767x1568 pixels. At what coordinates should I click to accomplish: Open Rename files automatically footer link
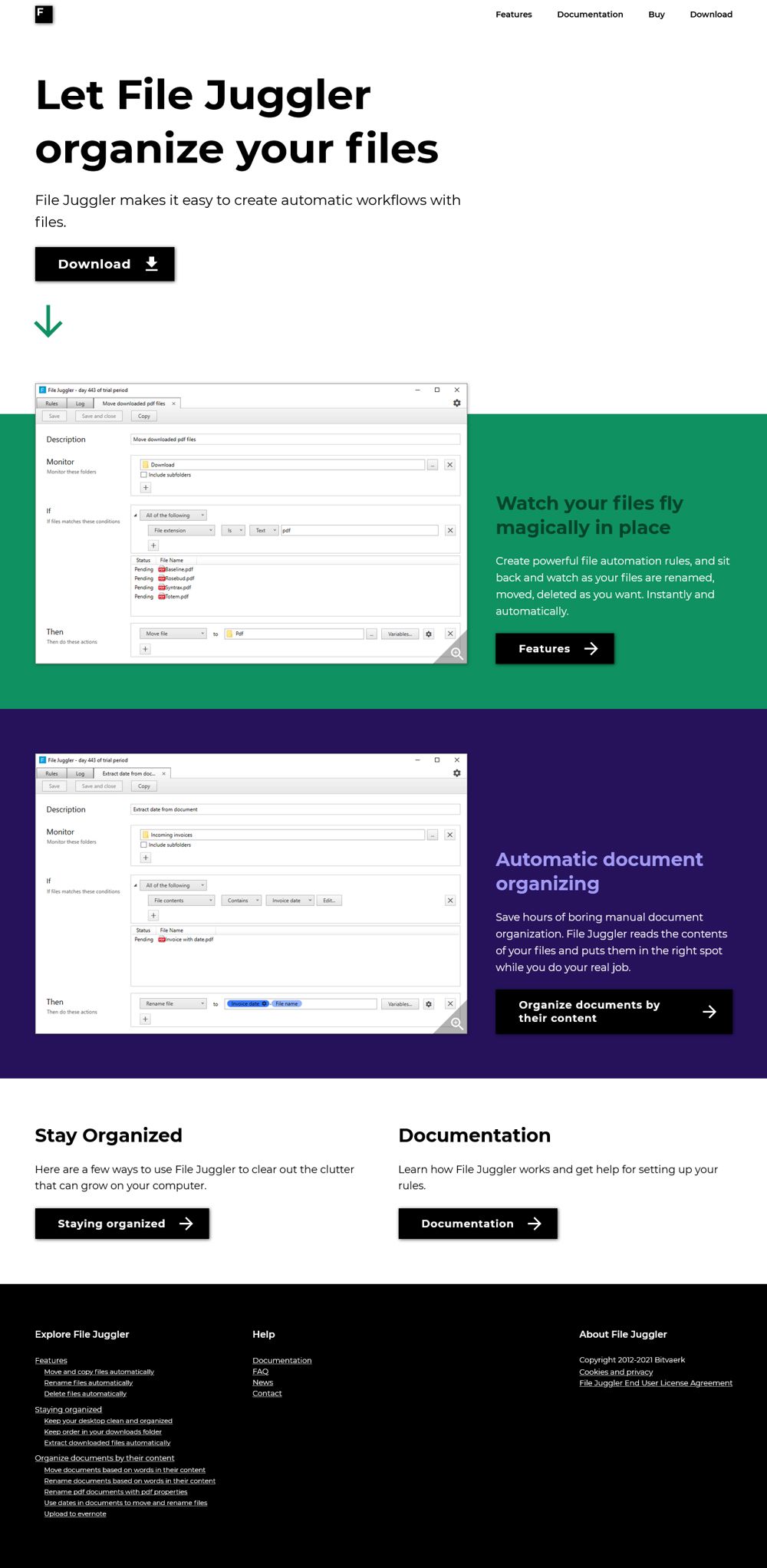pyautogui.click(x=88, y=1382)
